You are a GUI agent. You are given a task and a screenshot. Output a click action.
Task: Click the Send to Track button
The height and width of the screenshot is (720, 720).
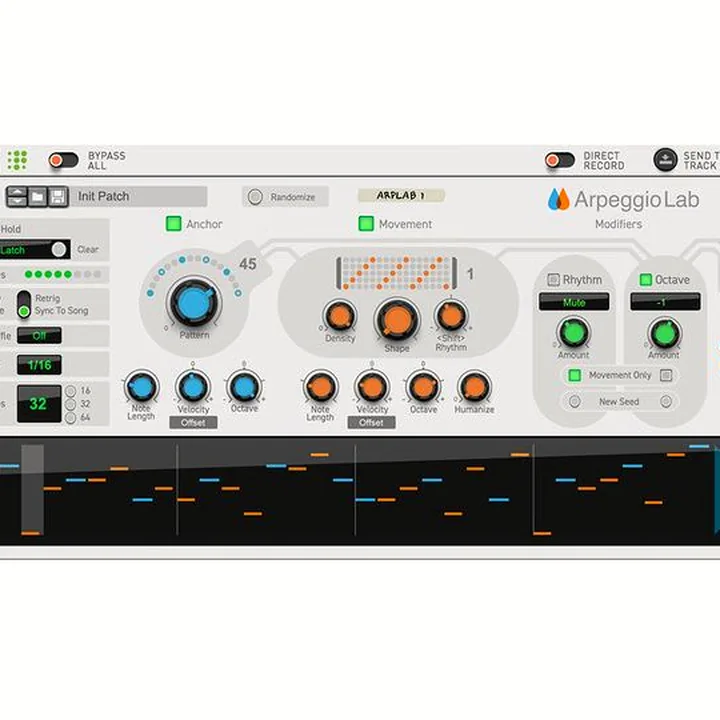click(665, 160)
